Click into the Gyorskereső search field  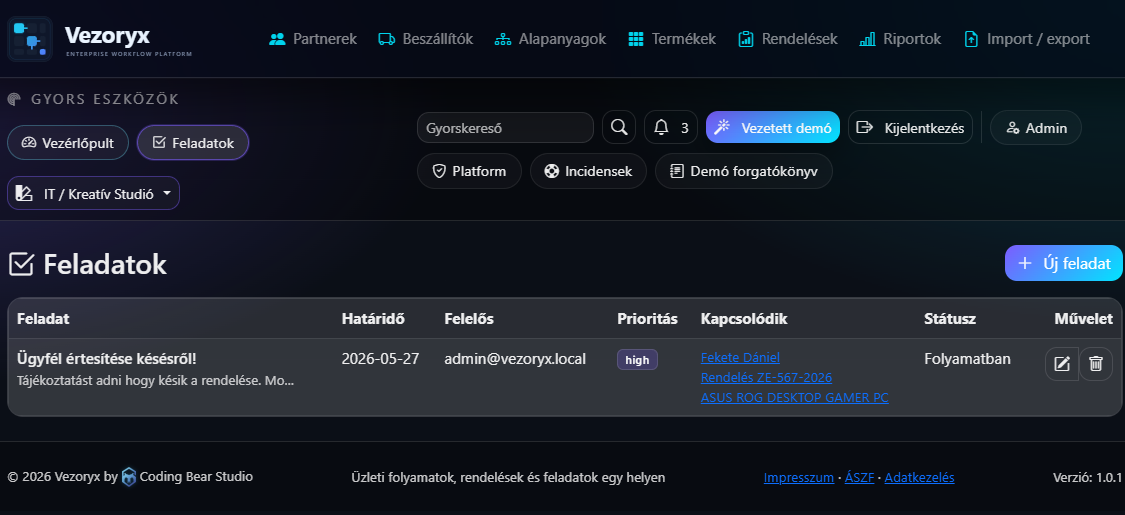pyautogui.click(x=505, y=128)
